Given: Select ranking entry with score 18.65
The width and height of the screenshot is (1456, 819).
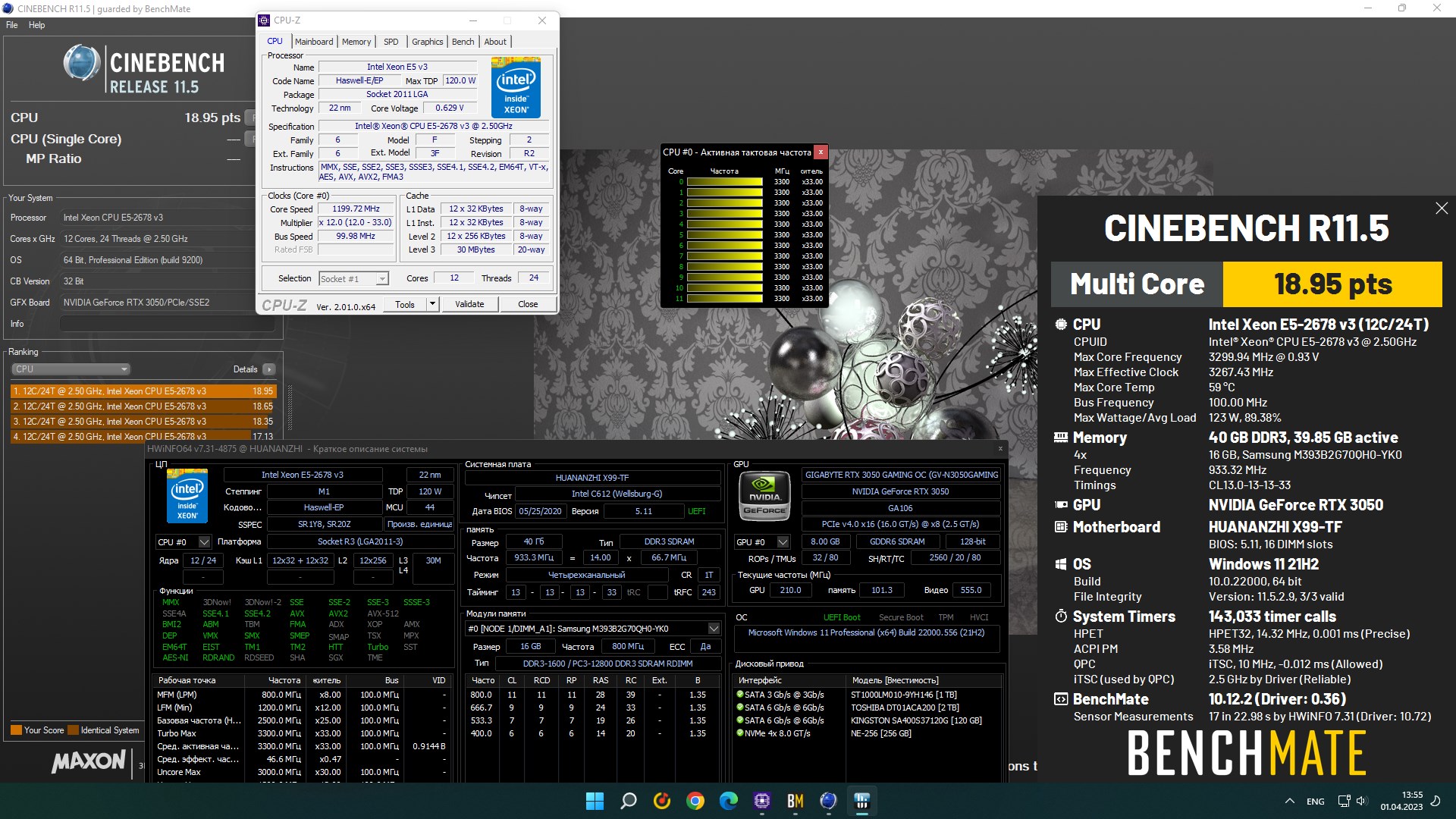Looking at the screenshot, I should pyautogui.click(x=143, y=406).
